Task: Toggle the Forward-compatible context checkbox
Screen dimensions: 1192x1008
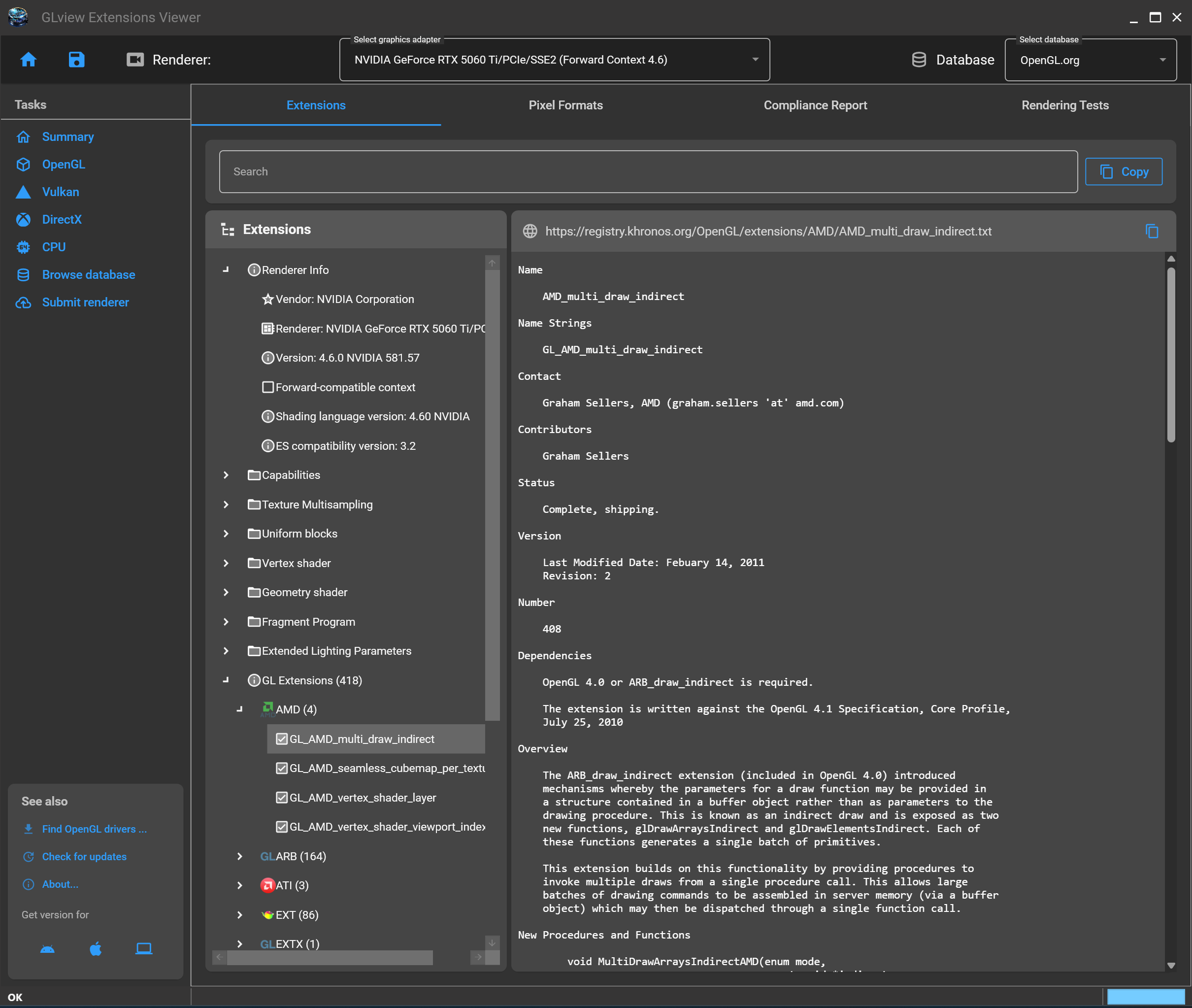Action: [x=267, y=387]
